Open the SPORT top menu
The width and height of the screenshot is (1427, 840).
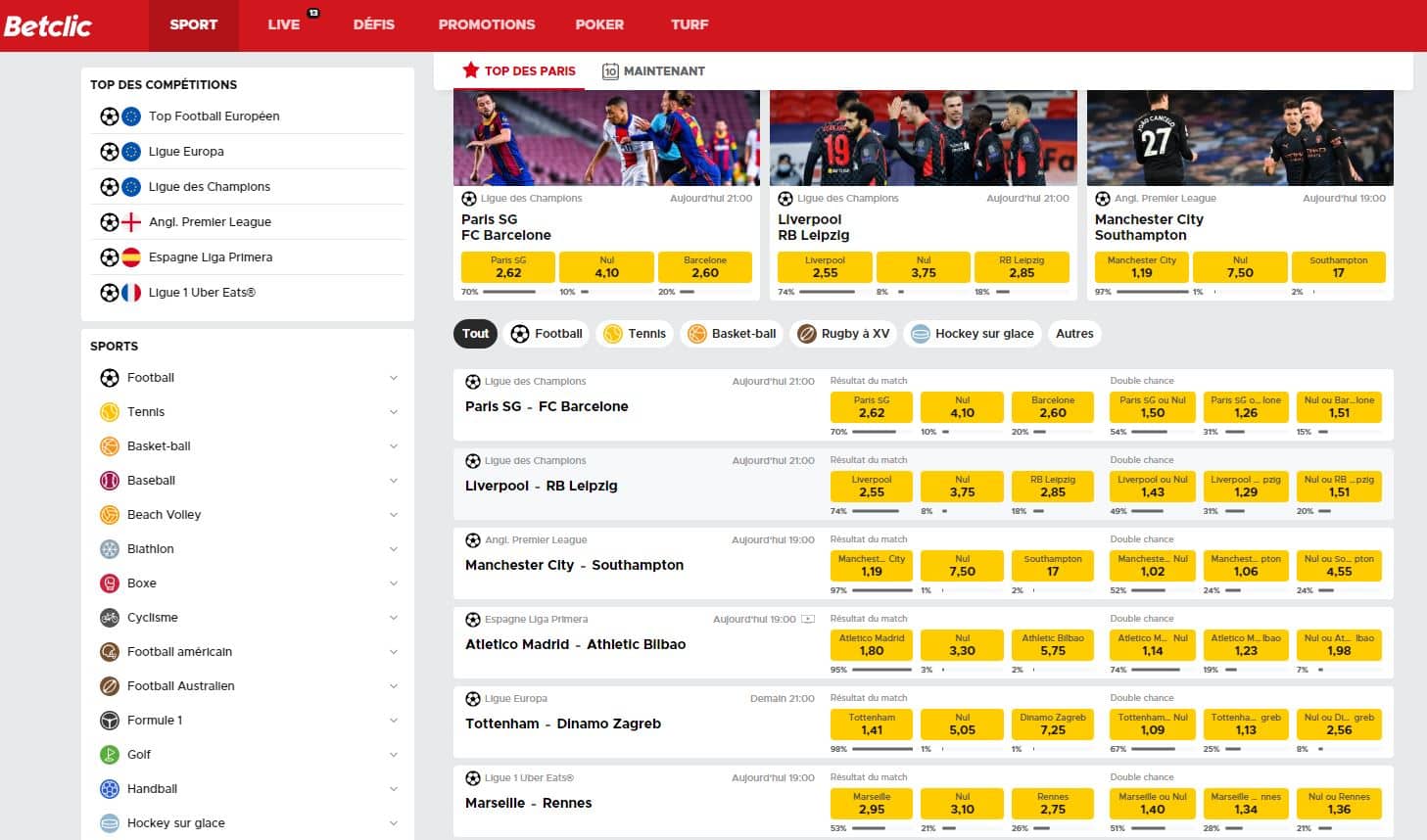(x=194, y=25)
